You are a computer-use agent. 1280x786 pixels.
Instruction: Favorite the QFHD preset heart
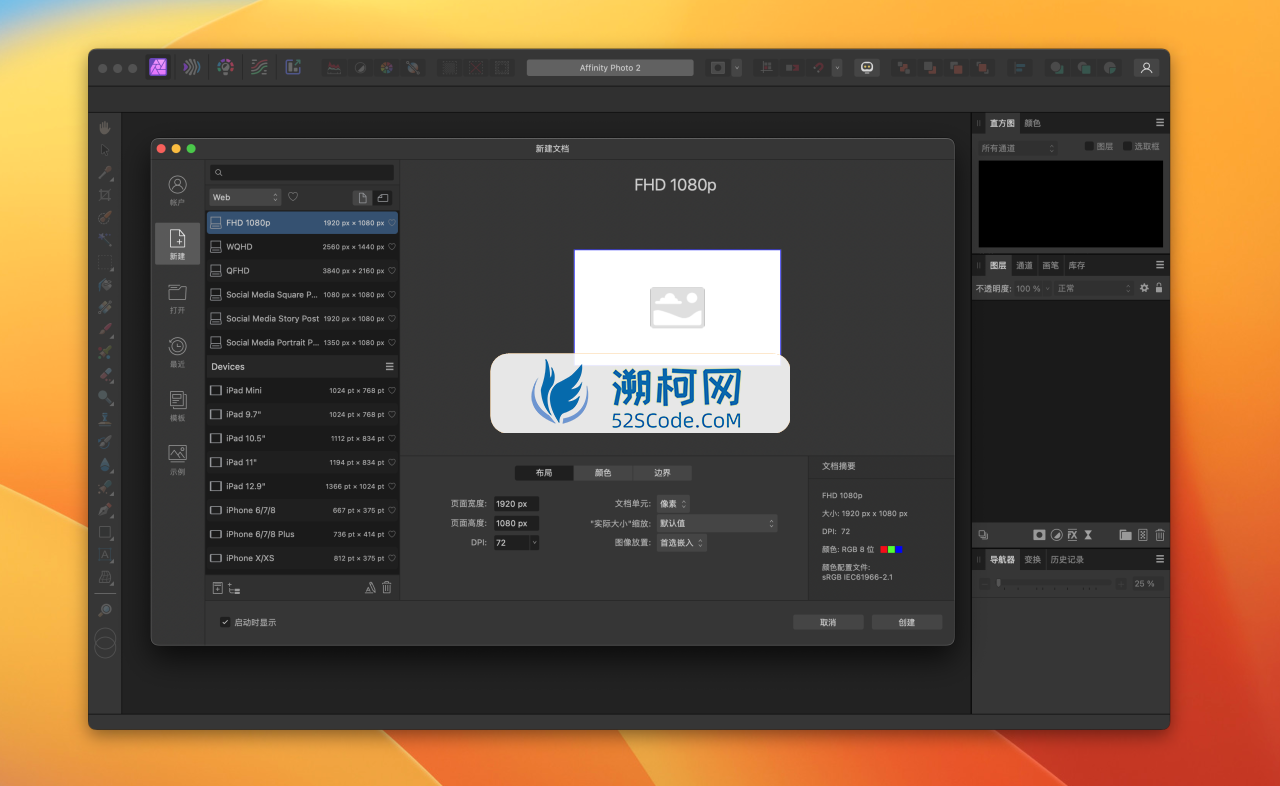tap(392, 271)
